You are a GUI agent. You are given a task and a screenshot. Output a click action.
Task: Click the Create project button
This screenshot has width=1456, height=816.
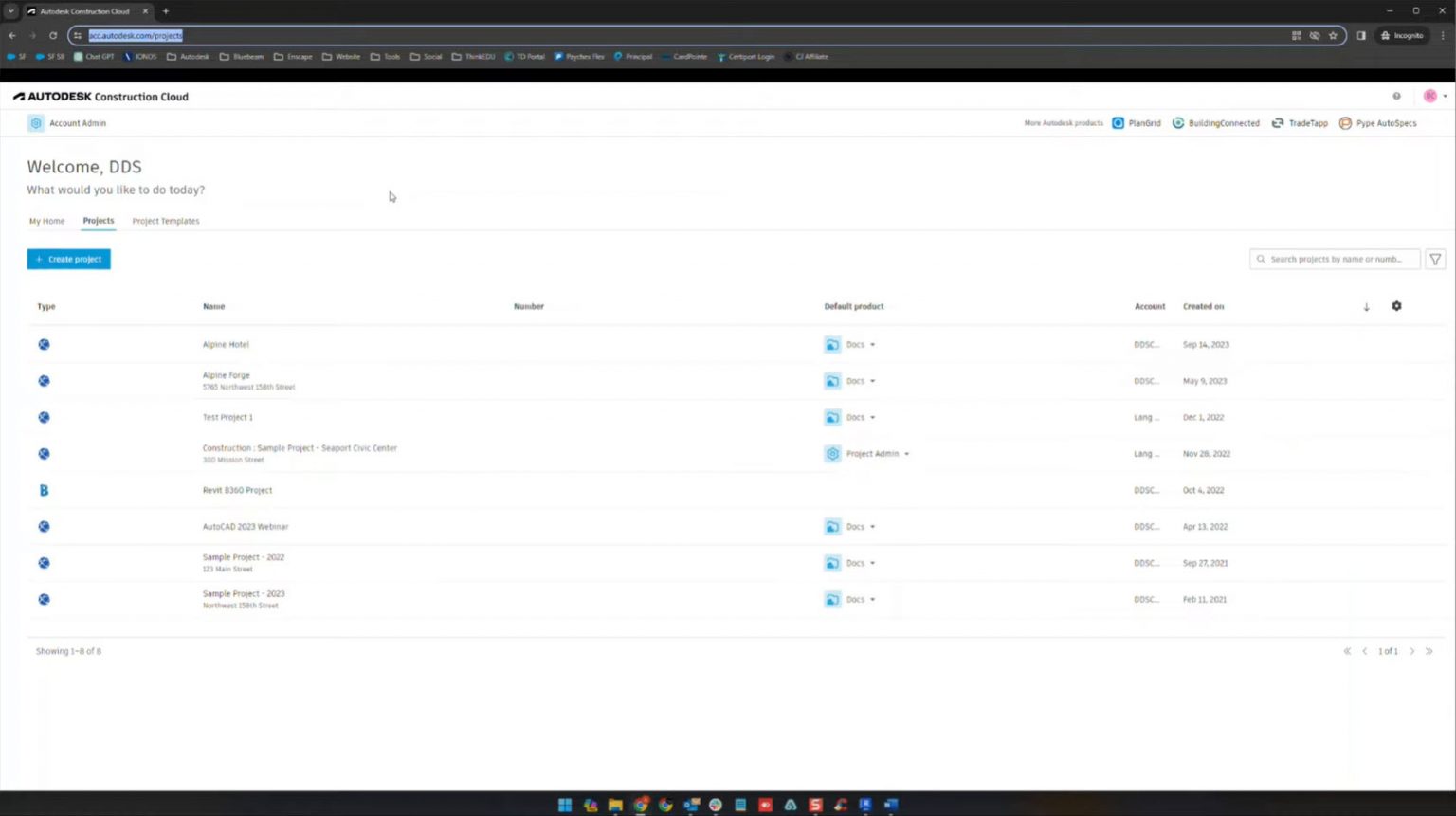[x=68, y=259]
